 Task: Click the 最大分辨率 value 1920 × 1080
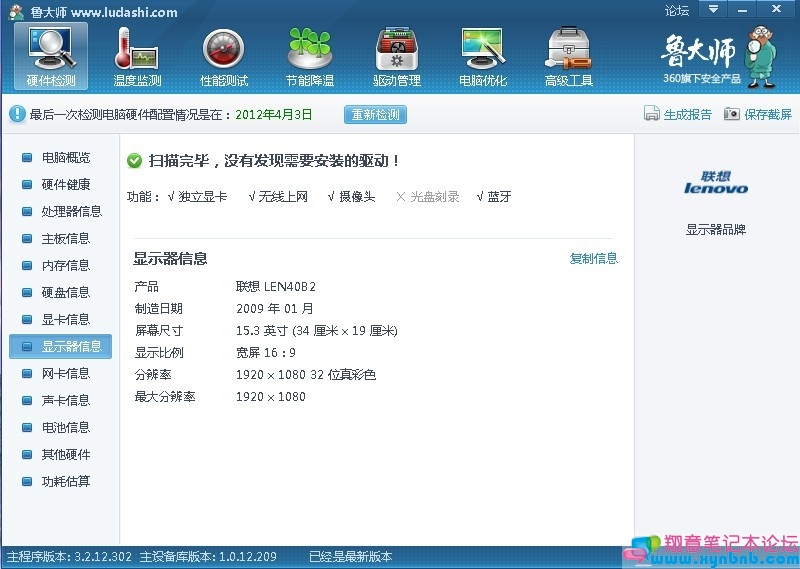coord(270,397)
